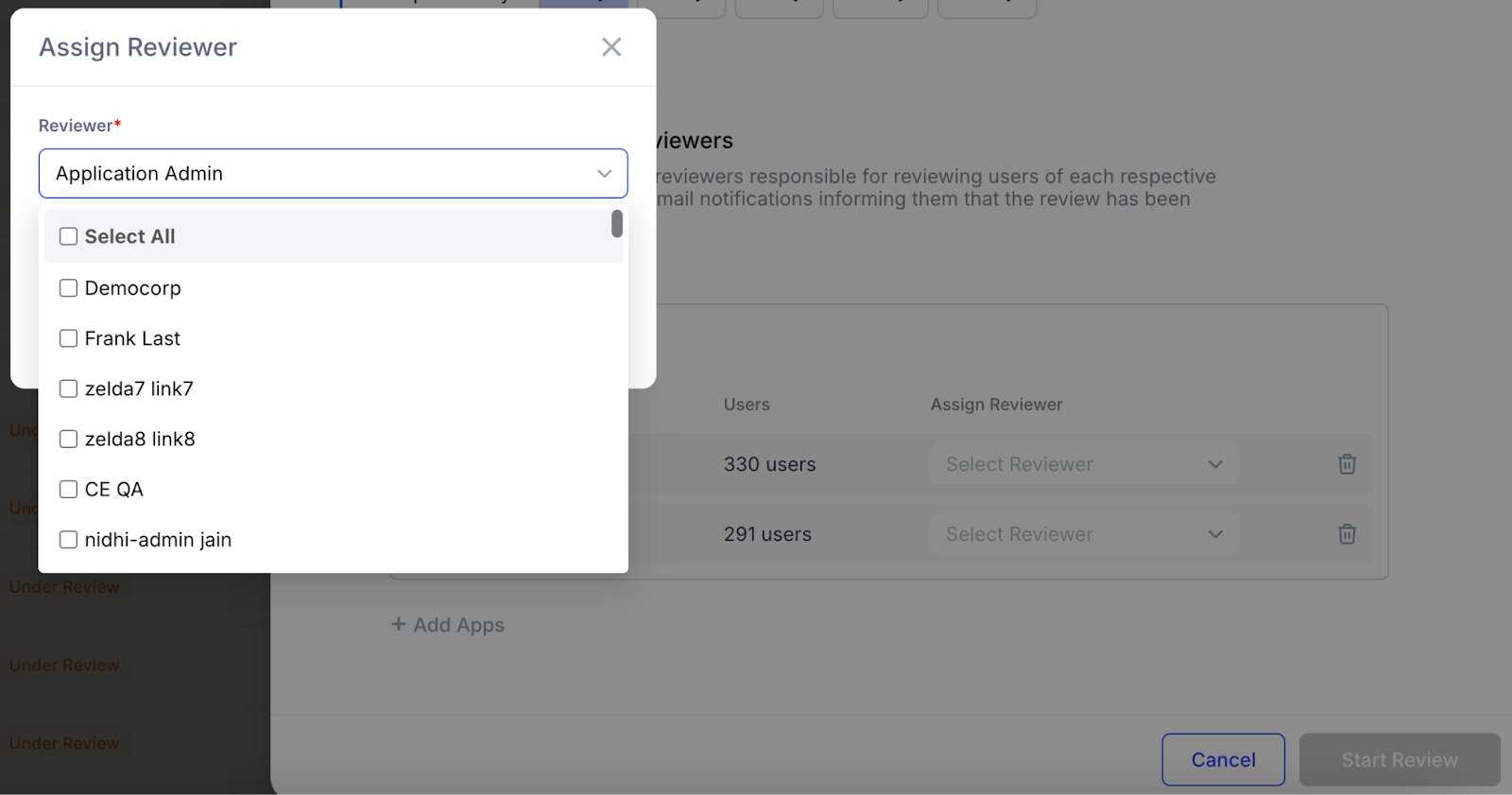Click the 291 users text

[x=767, y=534]
